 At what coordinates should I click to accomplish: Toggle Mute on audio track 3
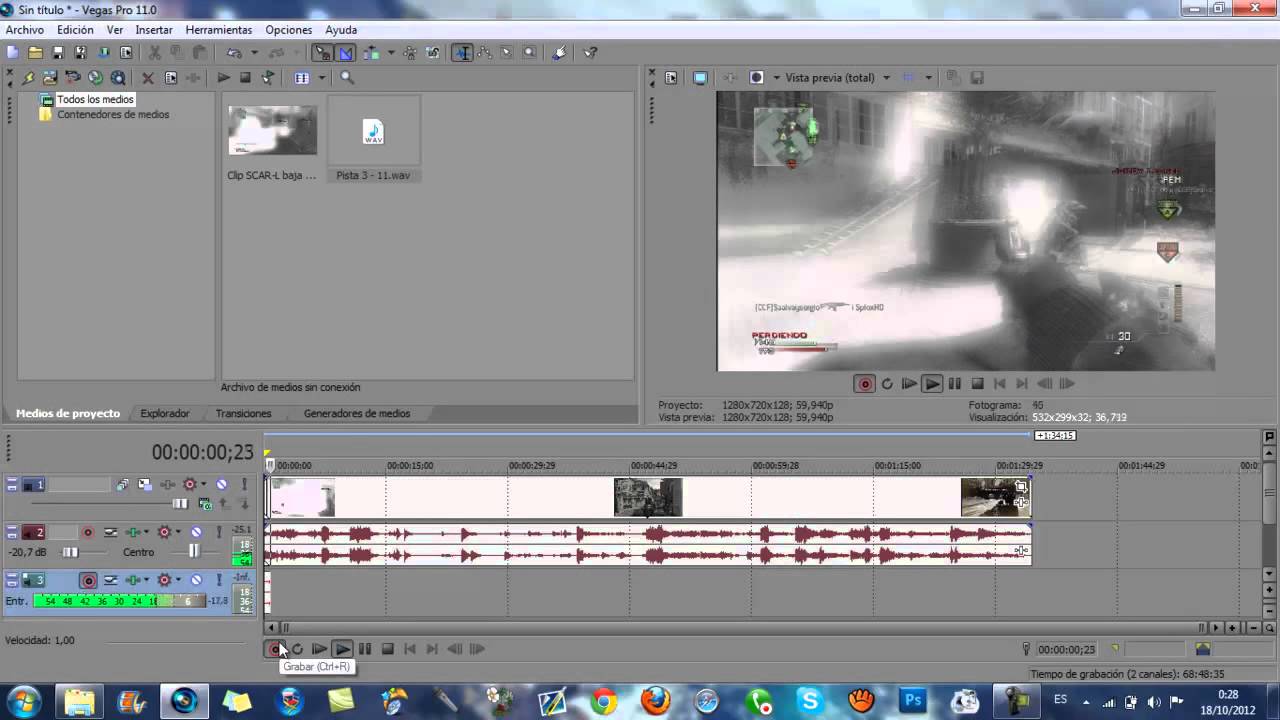click(196, 580)
